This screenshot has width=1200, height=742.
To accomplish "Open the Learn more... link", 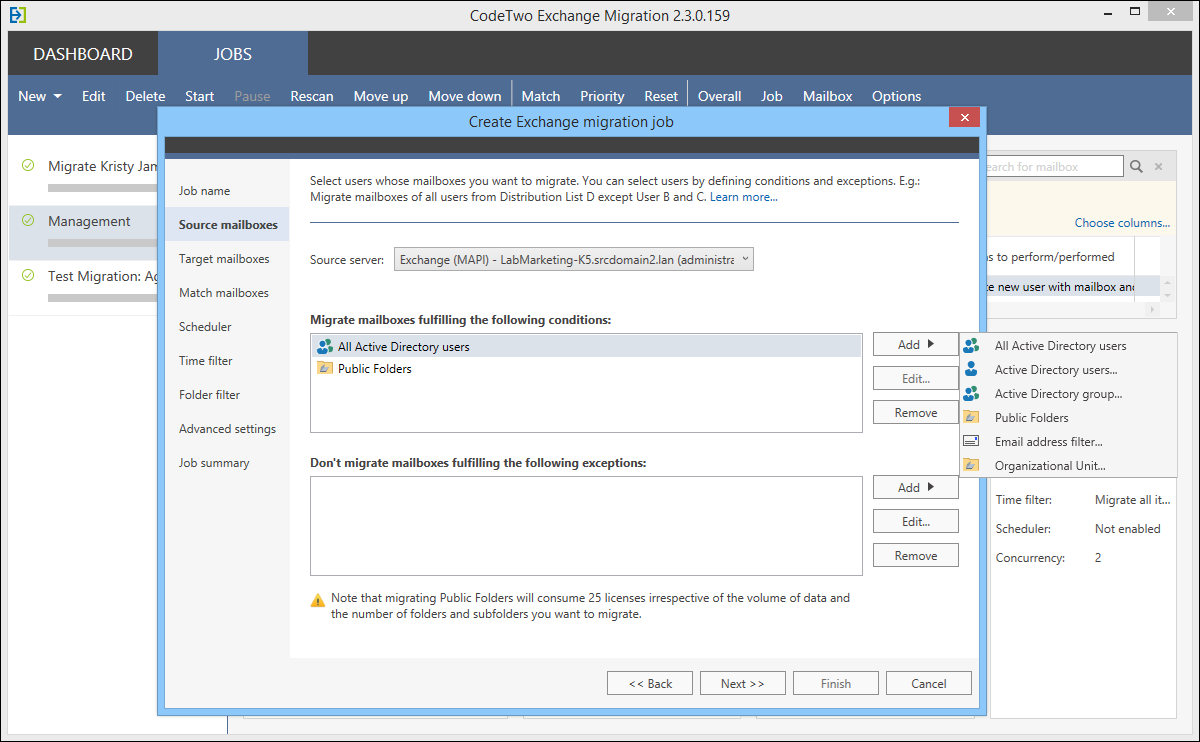I will click(x=744, y=197).
